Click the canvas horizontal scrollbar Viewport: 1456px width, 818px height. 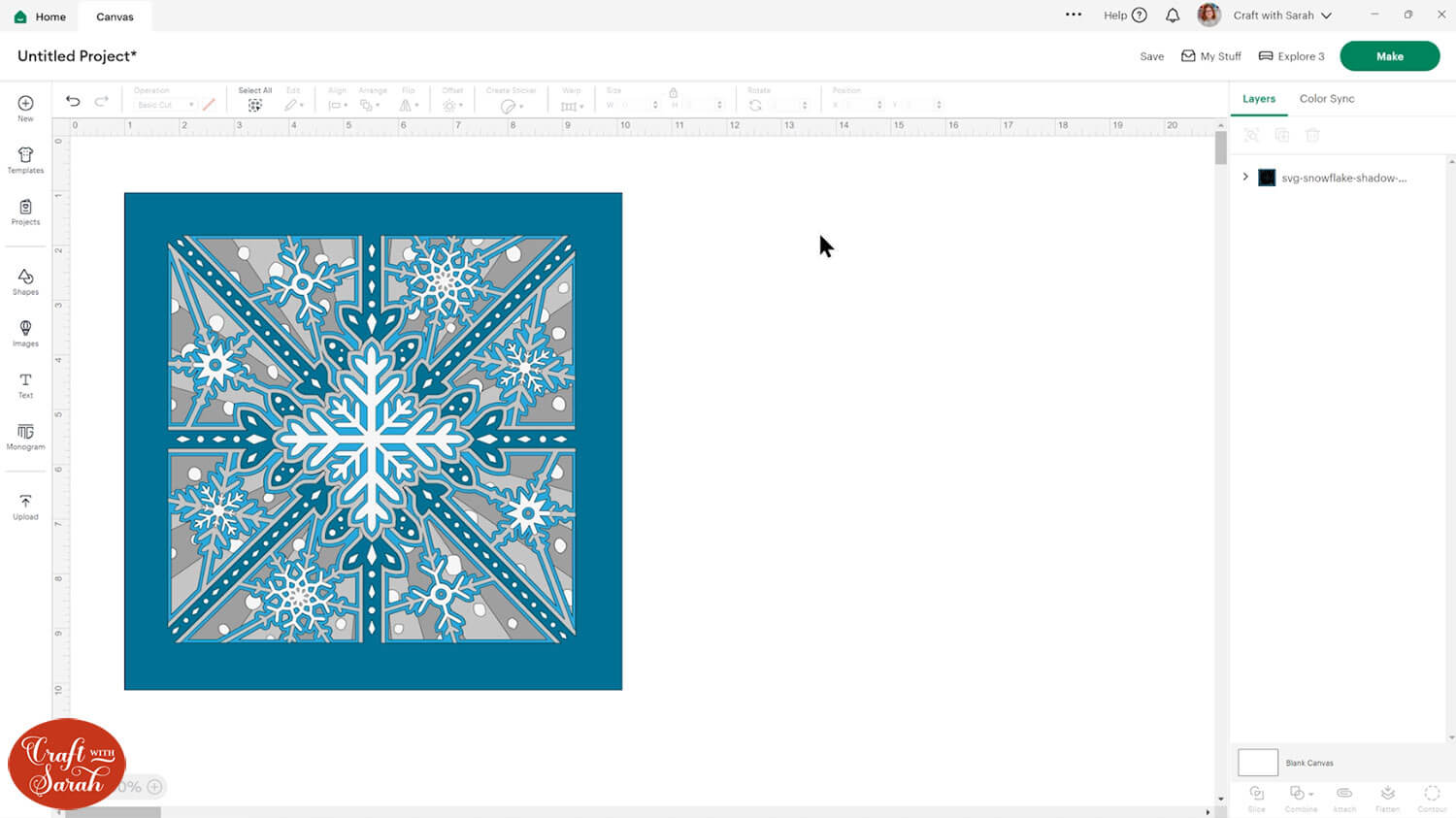[113, 812]
